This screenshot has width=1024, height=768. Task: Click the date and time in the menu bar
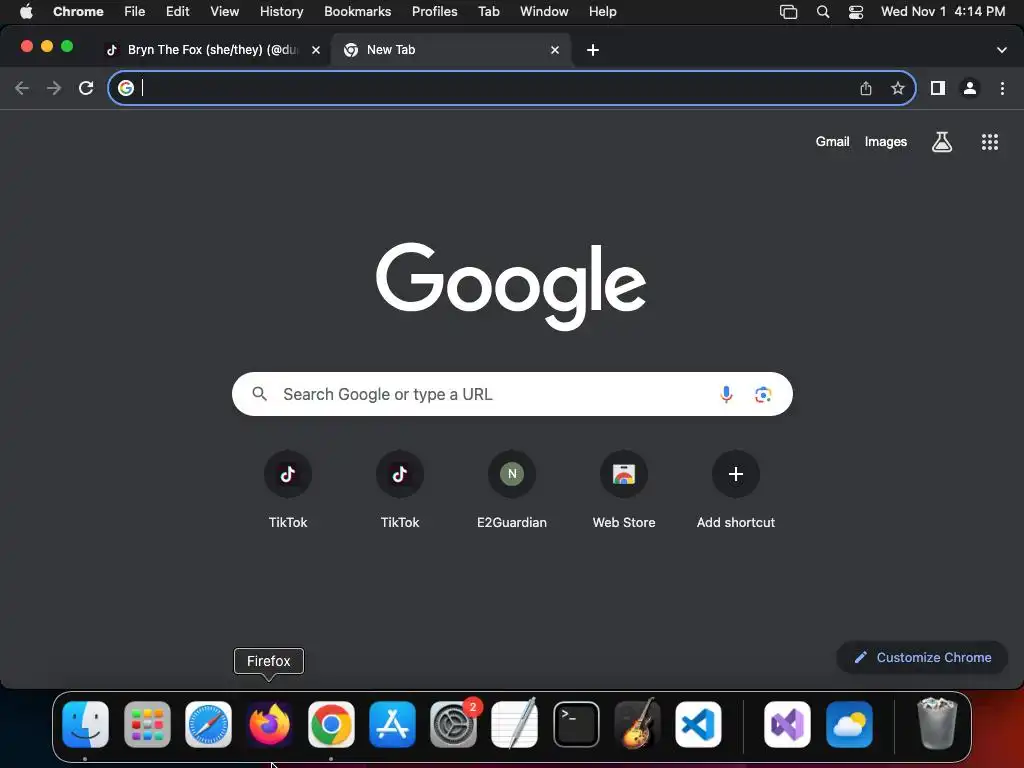943,12
